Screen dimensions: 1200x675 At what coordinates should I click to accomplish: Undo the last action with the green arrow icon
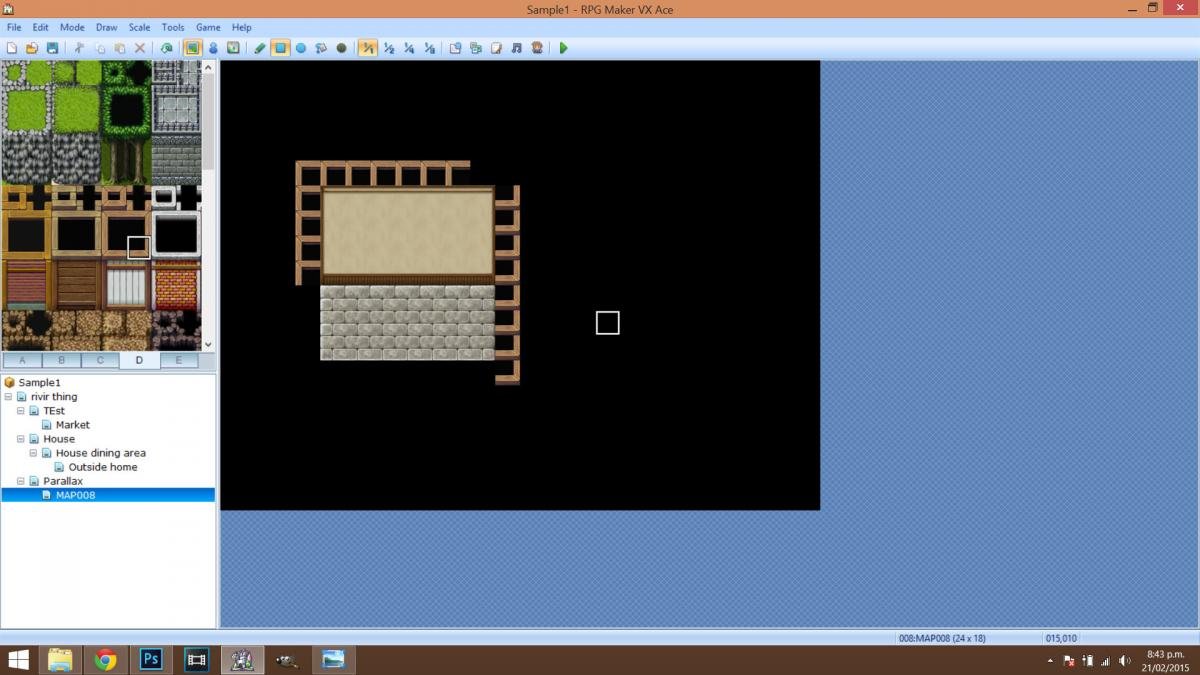[166, 47]
